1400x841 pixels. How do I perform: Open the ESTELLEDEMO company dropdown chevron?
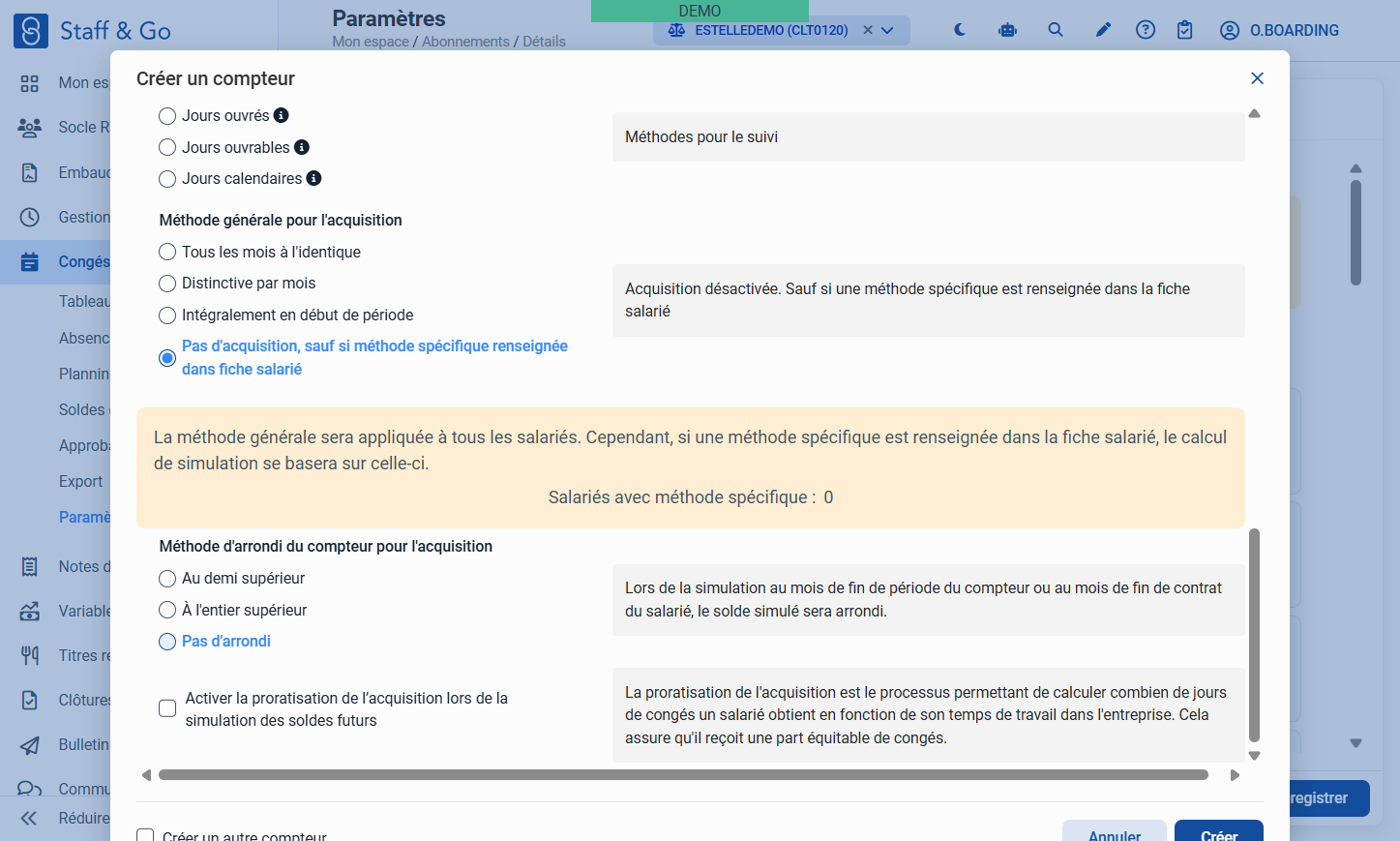pyautogui.click(x=887, y=30)
